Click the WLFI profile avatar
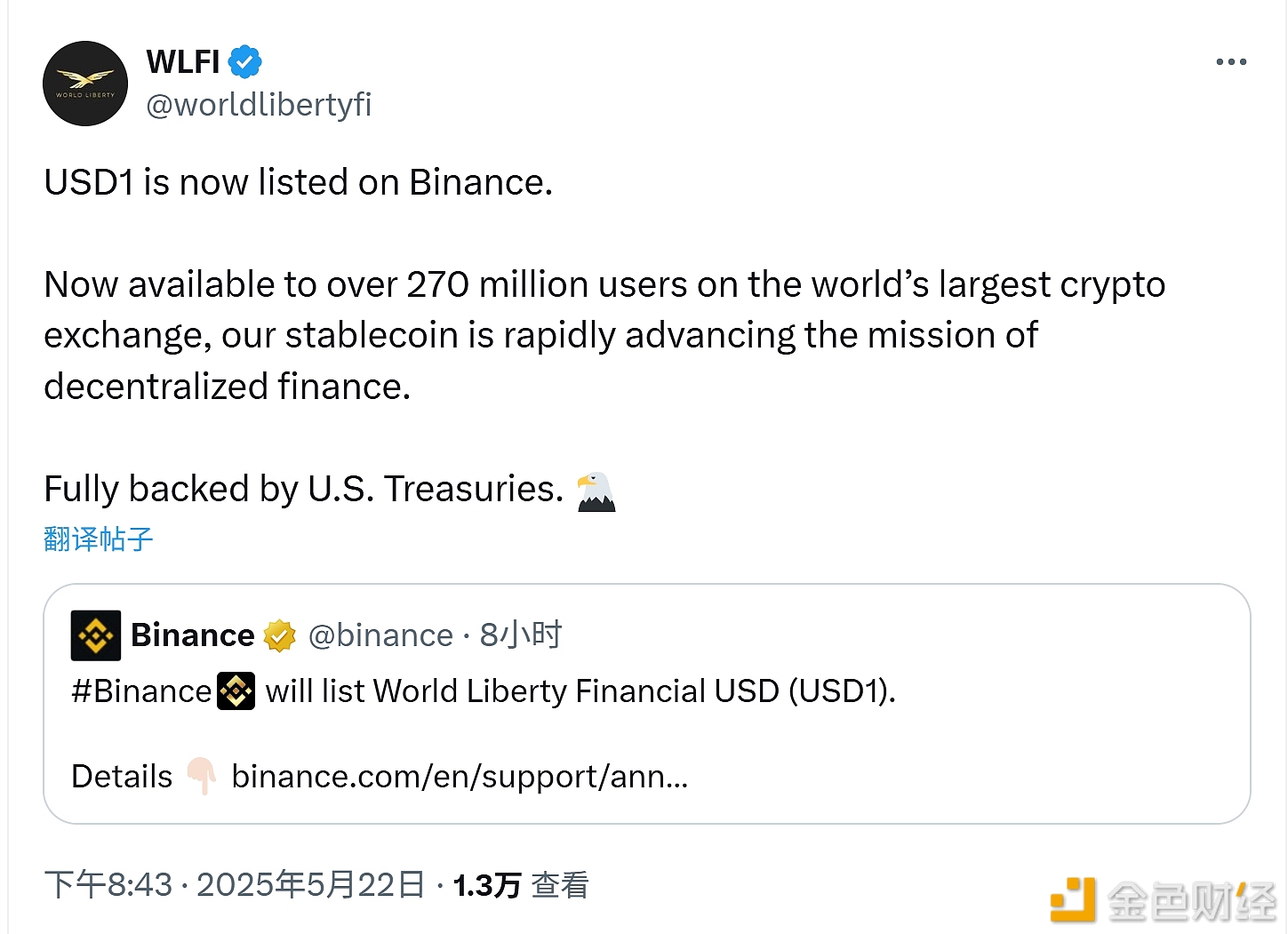This screenshot has width=1288, height=934. tap(85, 84)
